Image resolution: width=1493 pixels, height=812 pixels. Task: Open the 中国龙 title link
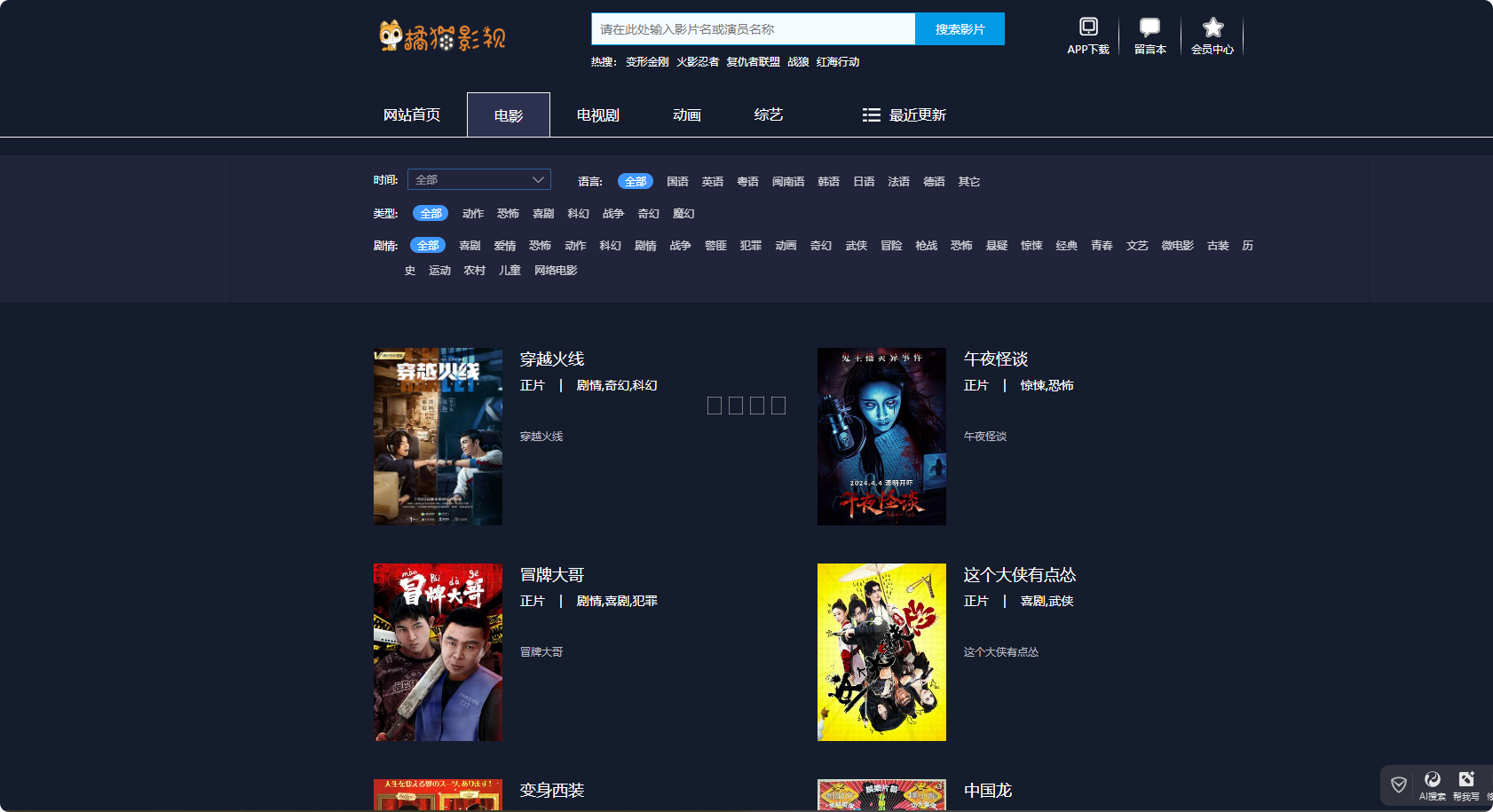click(x=988, y=790)
